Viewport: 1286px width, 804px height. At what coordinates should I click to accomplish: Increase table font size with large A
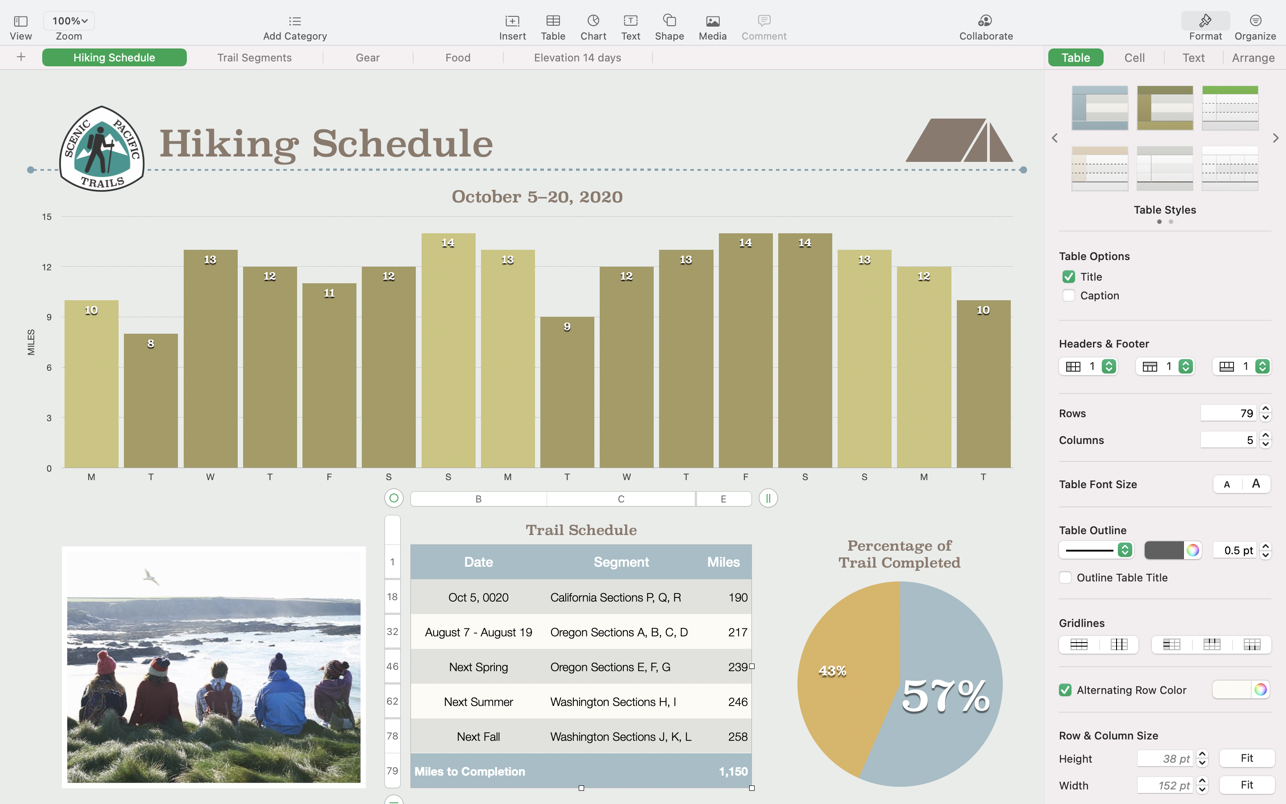(1256, 484)
